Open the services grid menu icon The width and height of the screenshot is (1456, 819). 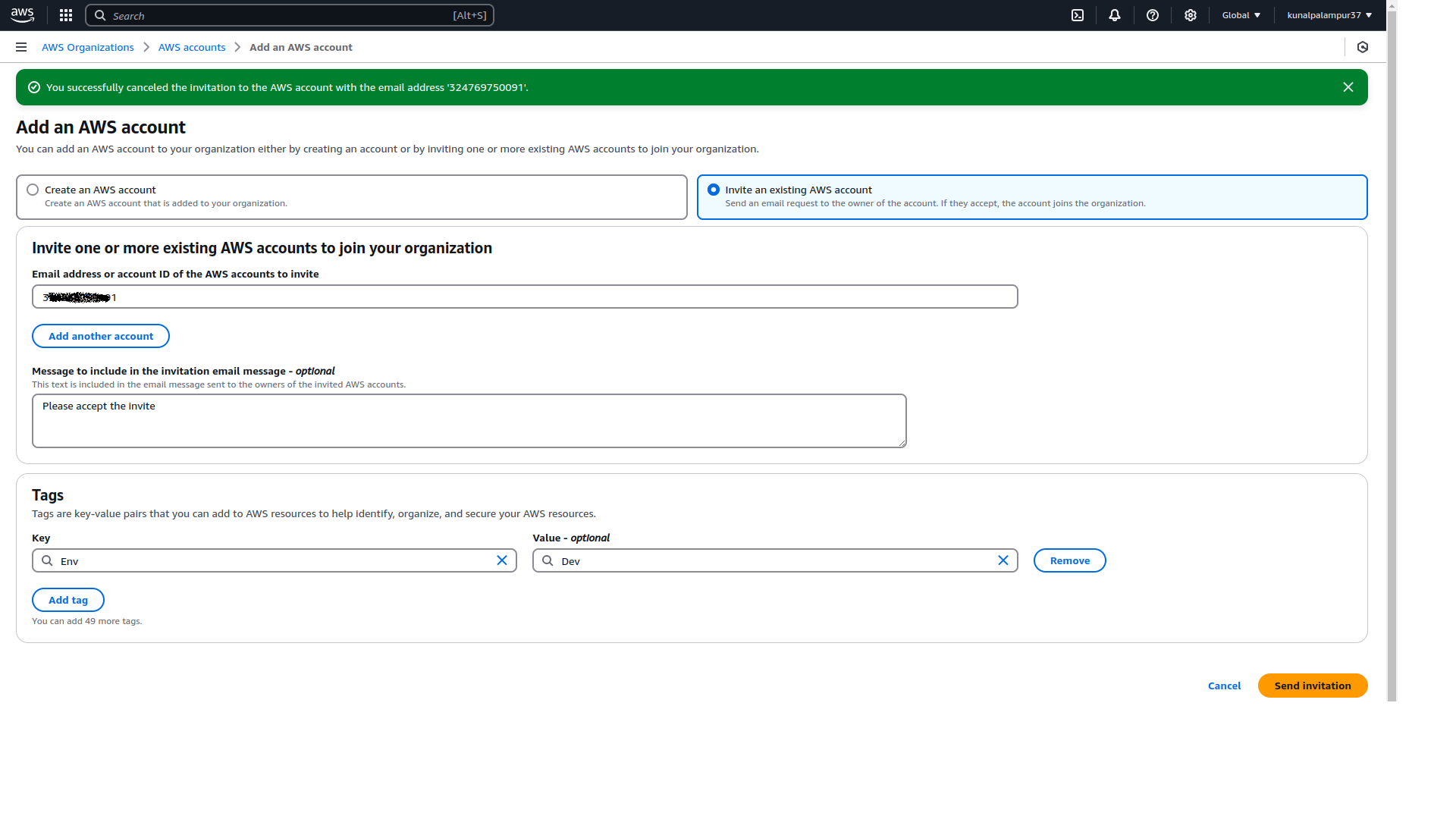point(66,15)
